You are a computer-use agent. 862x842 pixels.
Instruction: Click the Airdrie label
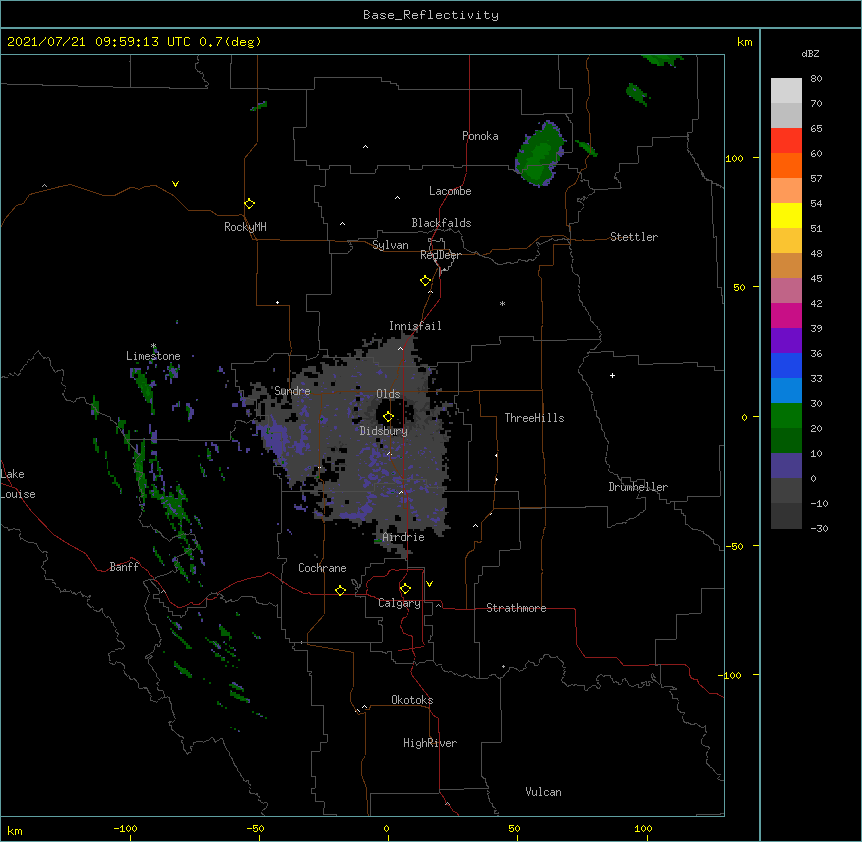403,537
